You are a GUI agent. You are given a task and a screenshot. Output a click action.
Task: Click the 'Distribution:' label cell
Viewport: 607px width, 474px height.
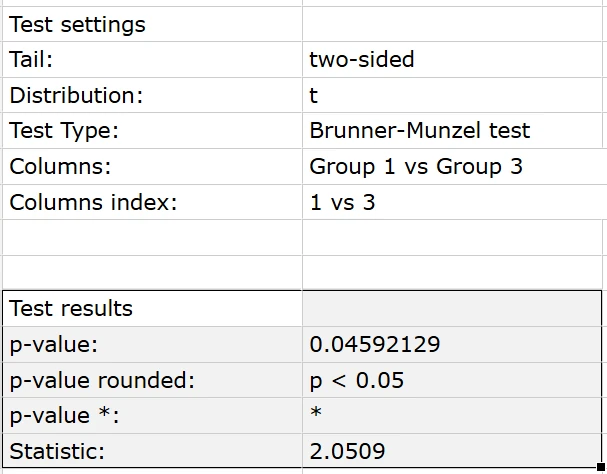click(152, 95)
